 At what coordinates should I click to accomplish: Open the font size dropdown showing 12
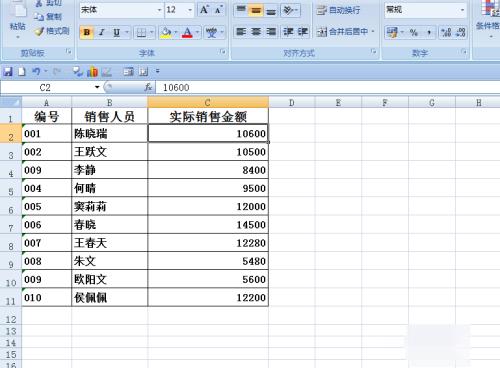[179, 10]
